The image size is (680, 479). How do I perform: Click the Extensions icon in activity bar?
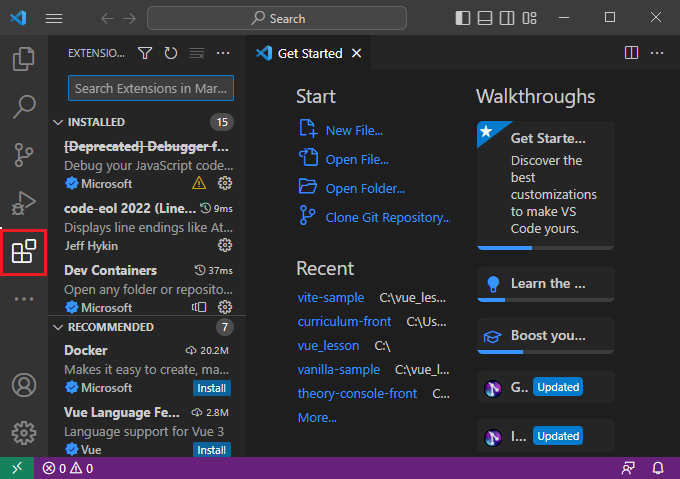pos(23,252)
